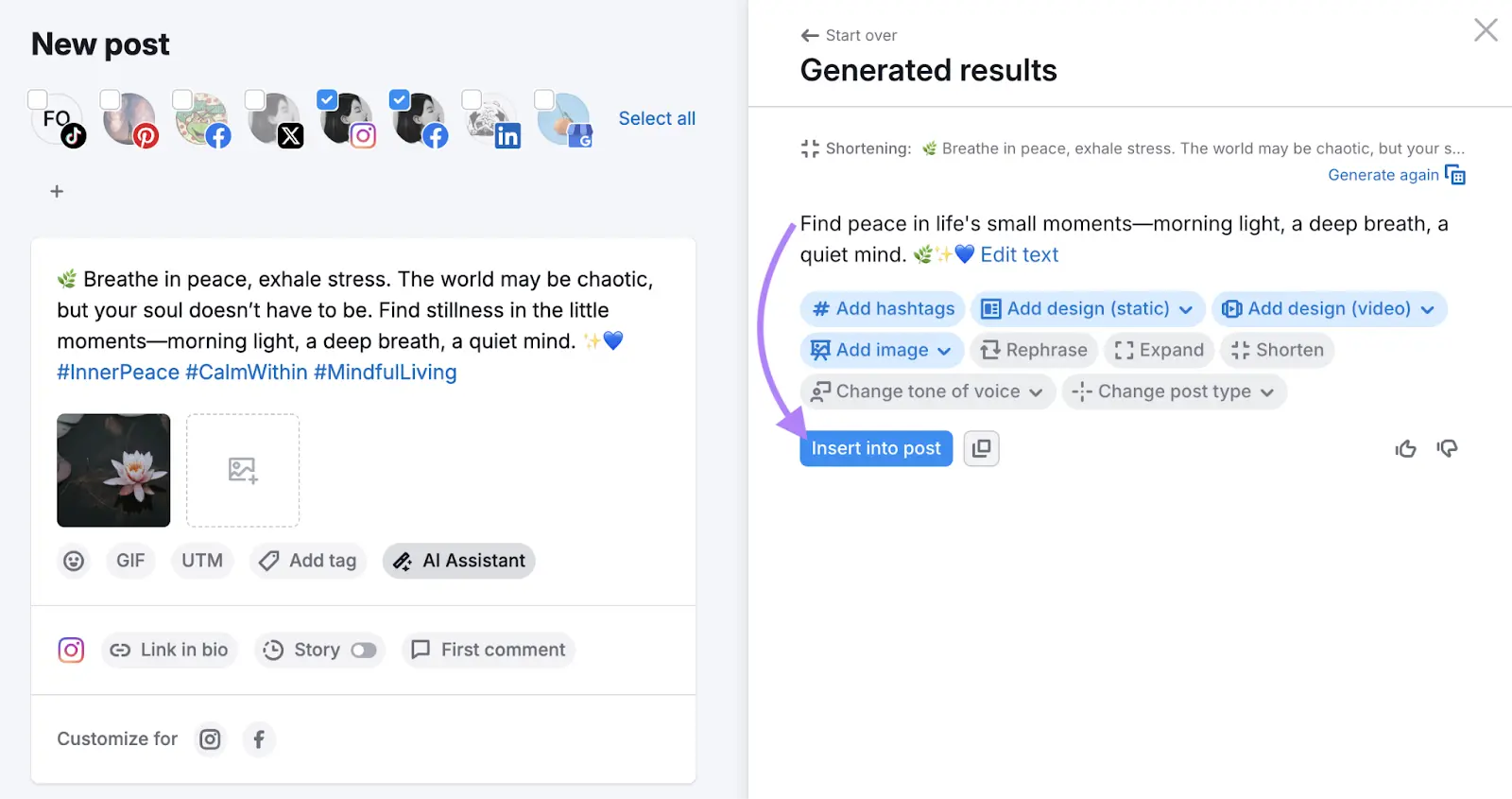Click the GIF icon
The width and height of the screenshot is (1512, 799).
[130, 561]
